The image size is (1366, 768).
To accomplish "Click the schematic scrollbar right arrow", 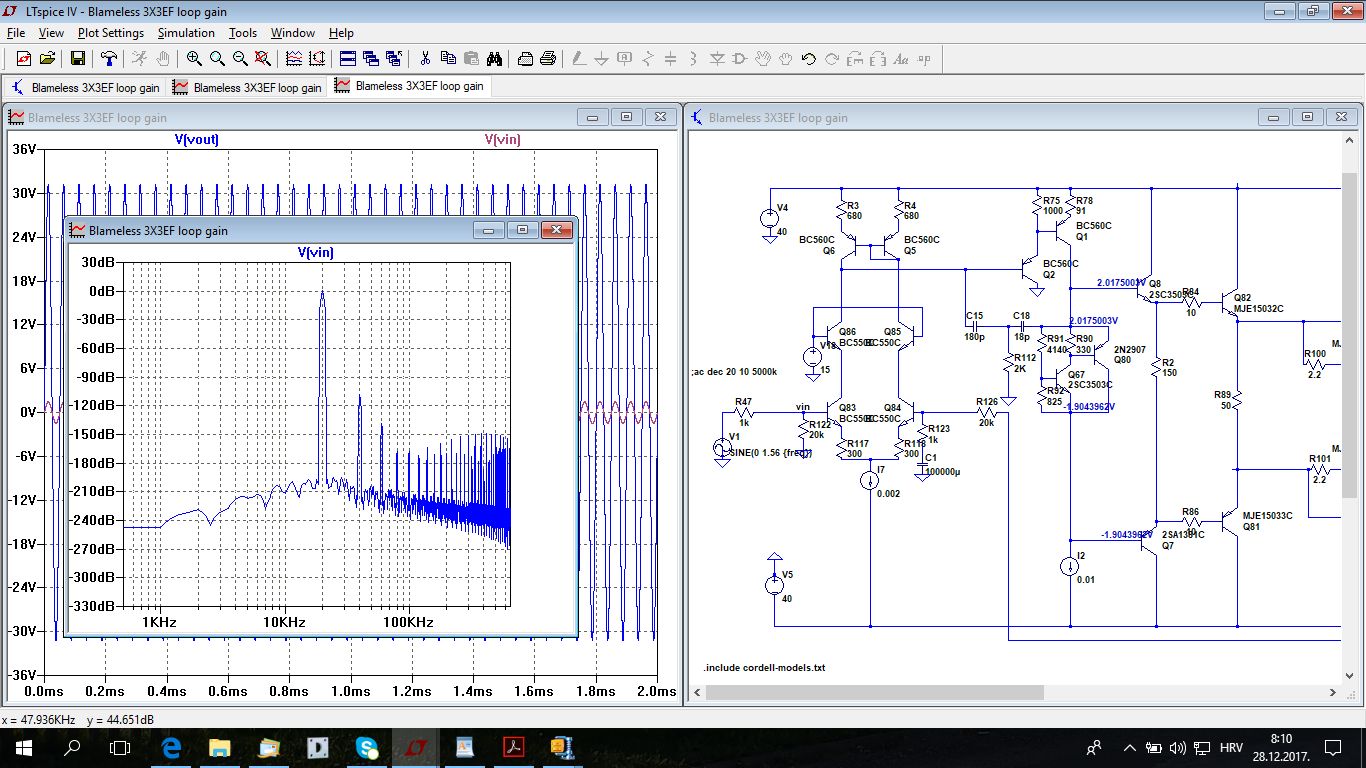I will [1332, 692].
